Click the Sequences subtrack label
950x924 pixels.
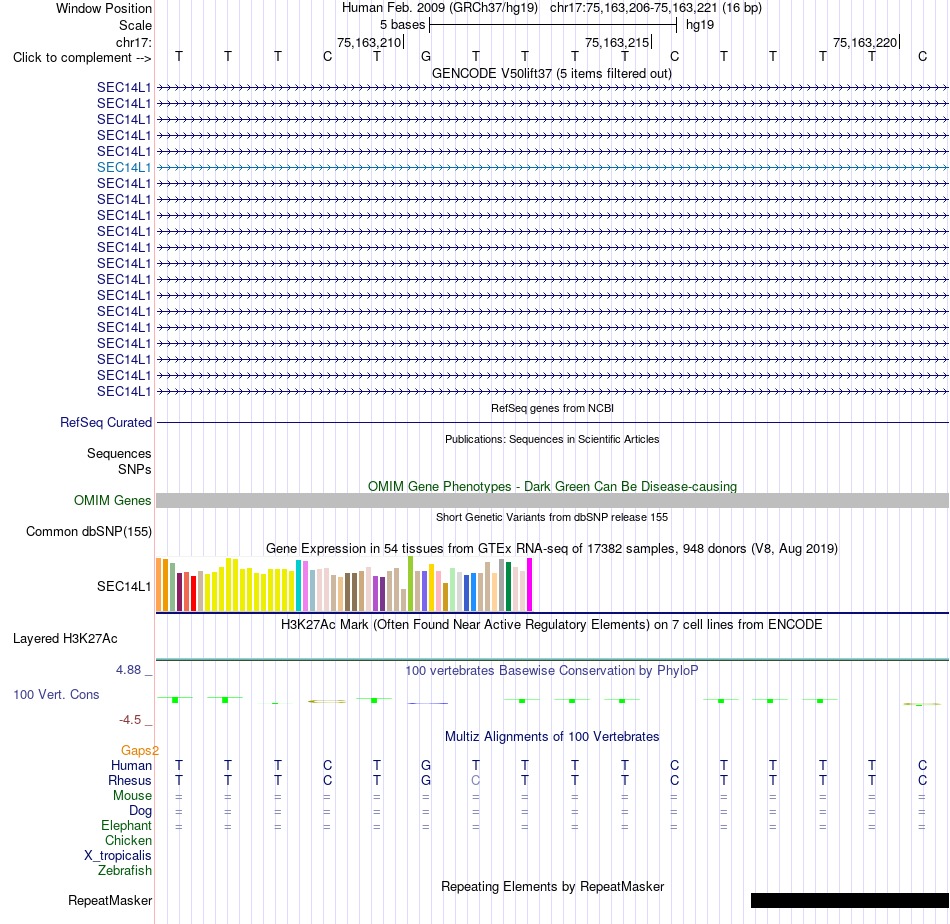coord(119,453)
